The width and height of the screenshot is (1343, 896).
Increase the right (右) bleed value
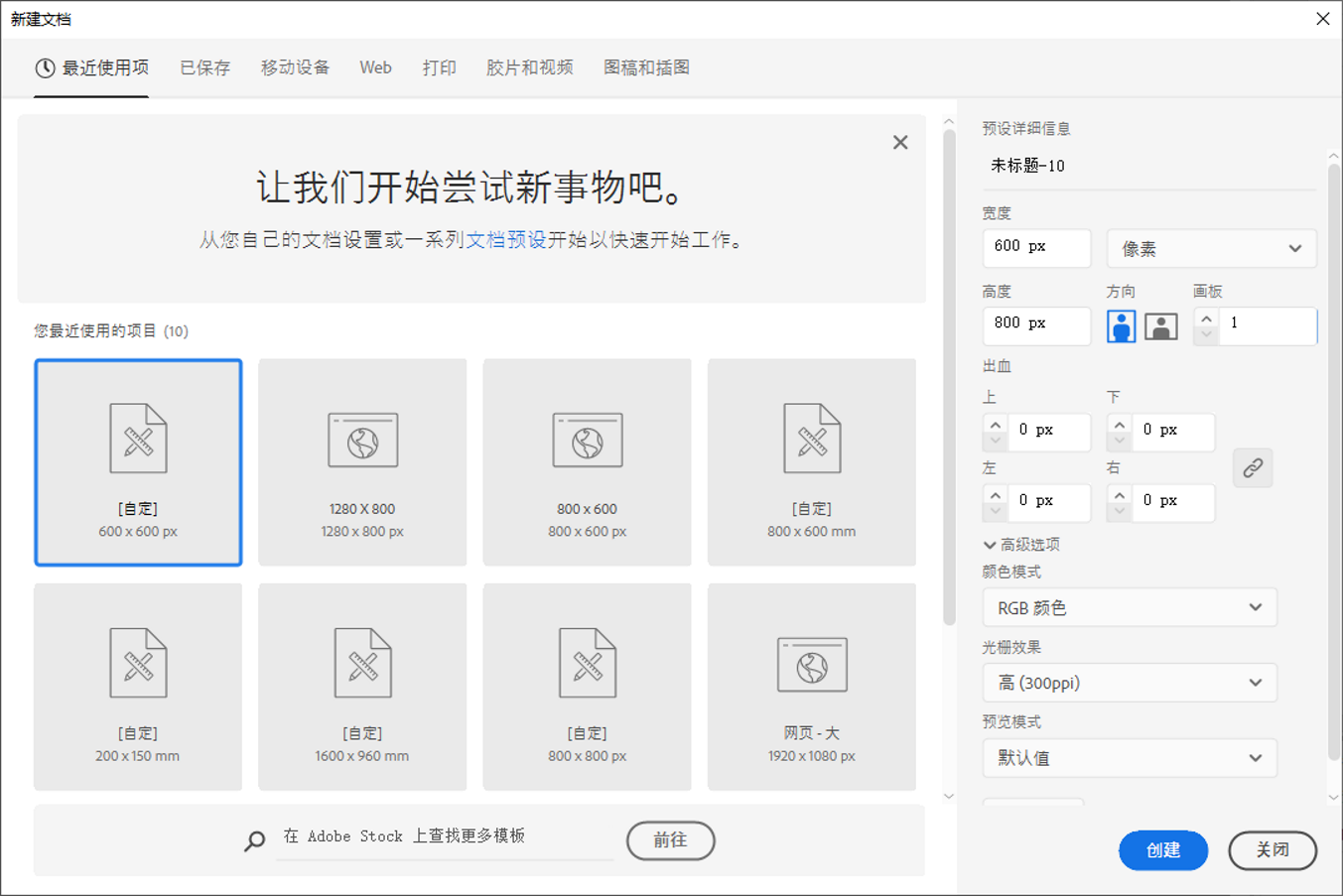tap(1120, 495)
